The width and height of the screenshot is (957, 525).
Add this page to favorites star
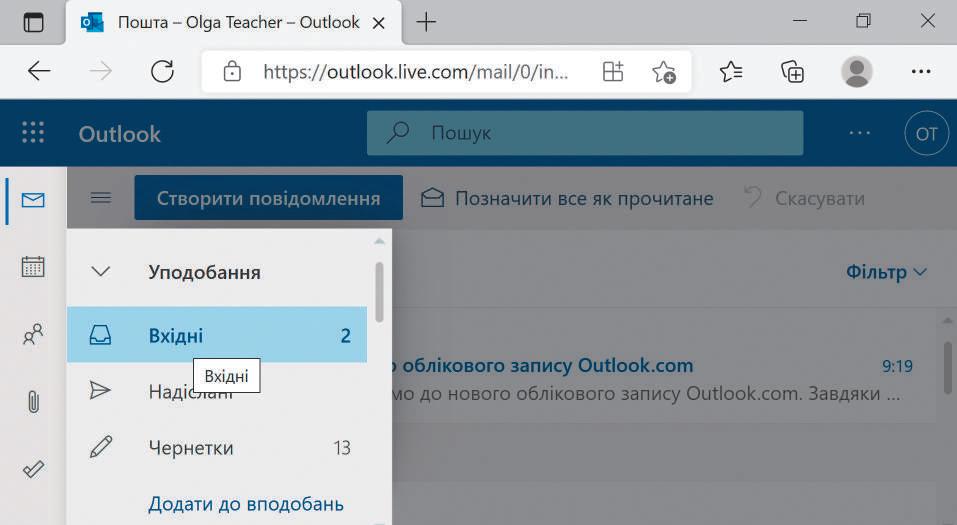pyautogui.click(x=664, y=72)
